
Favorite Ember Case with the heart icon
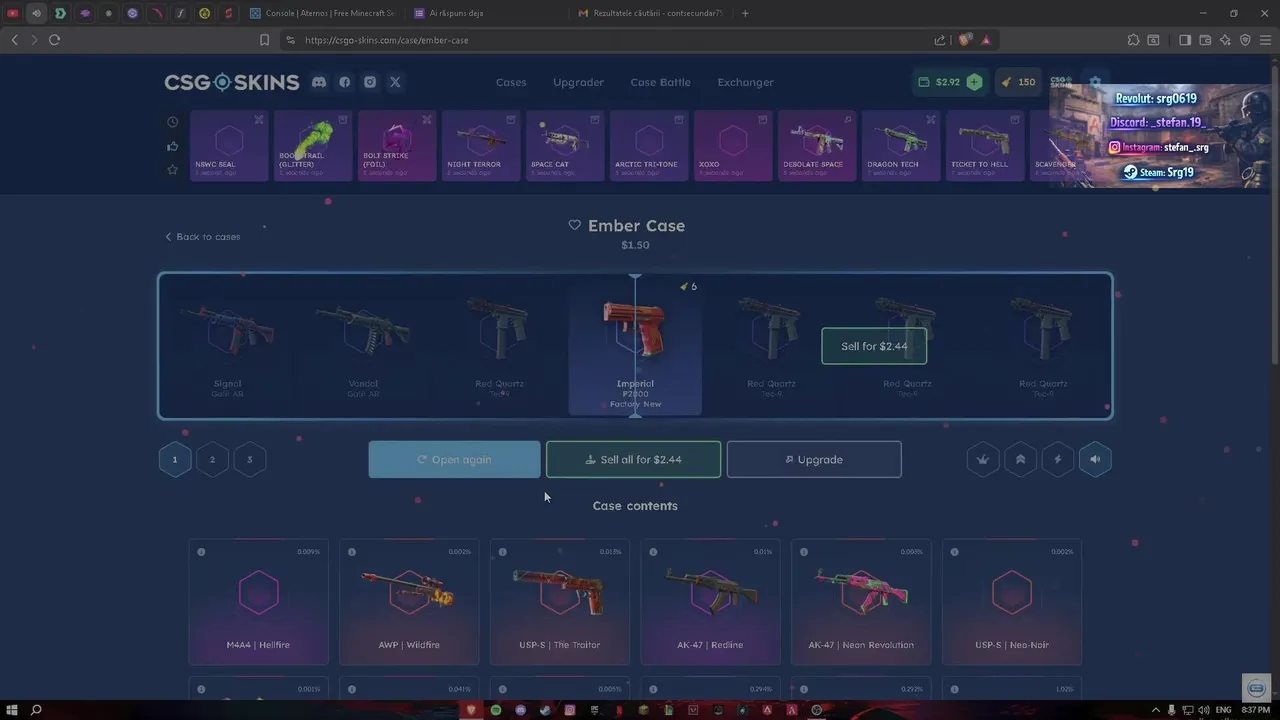575,225
